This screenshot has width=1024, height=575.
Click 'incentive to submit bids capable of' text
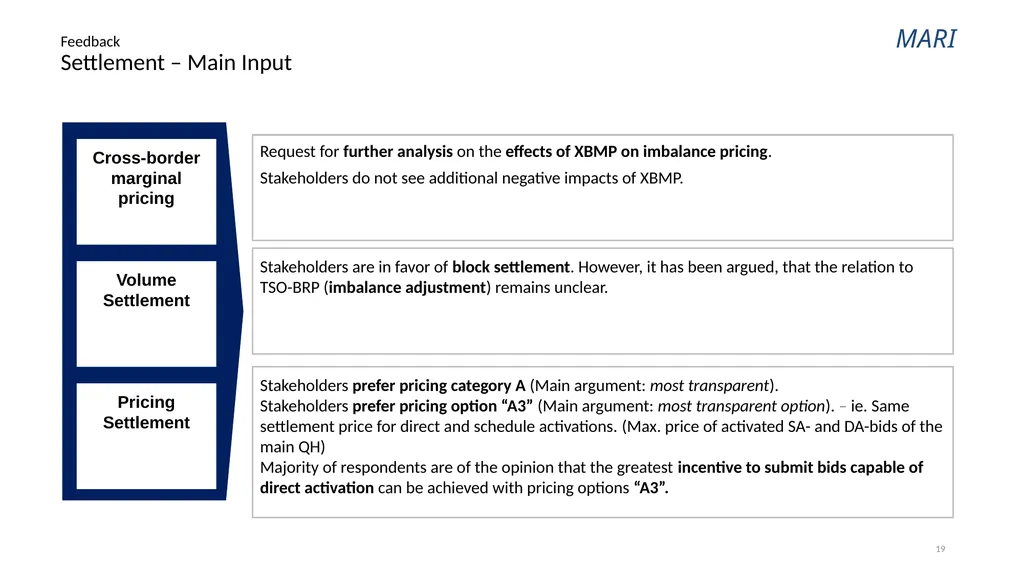(x=800, y=467)
